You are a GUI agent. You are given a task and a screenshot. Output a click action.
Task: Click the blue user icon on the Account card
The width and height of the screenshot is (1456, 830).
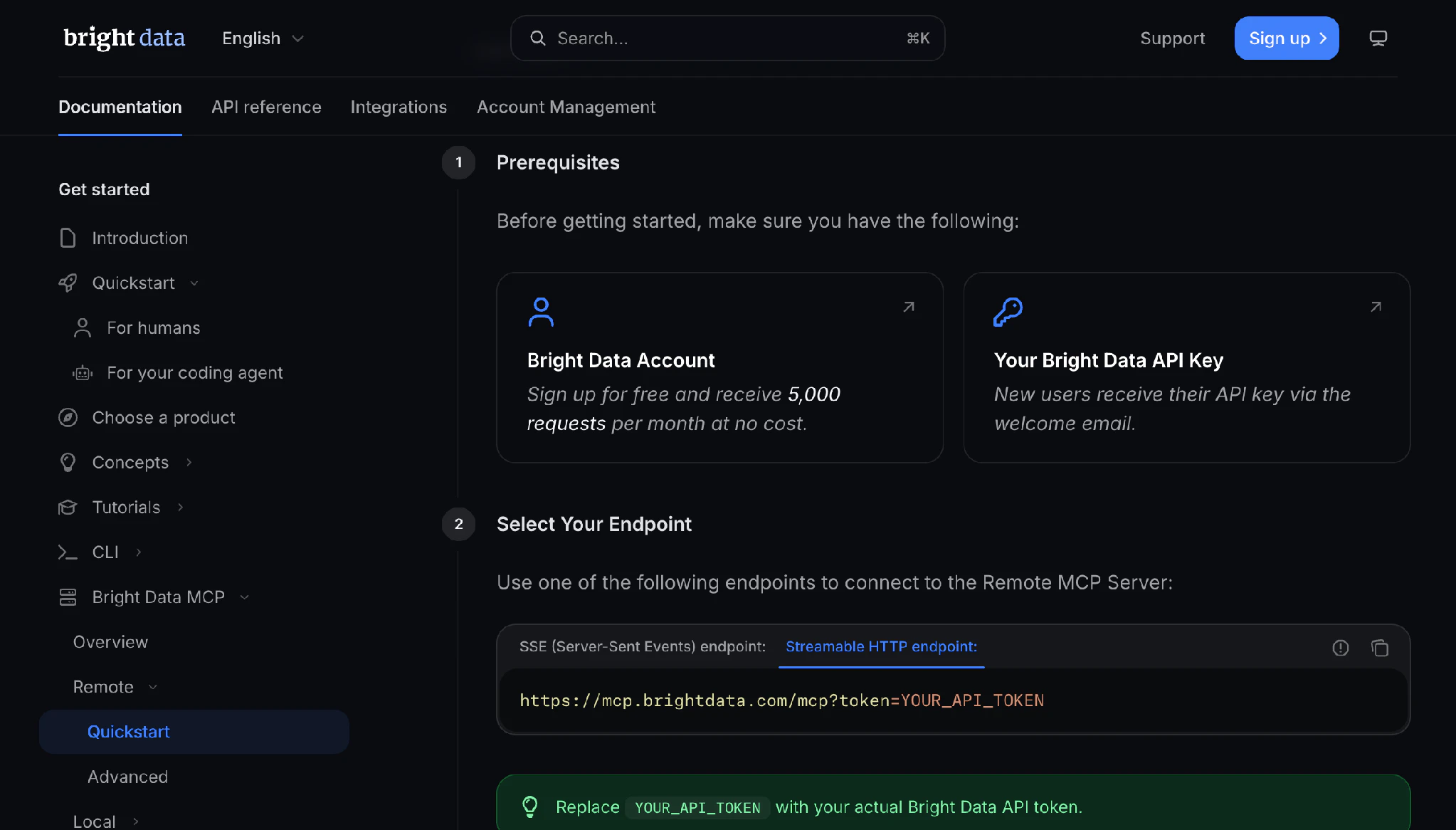(x=541, y=312)
